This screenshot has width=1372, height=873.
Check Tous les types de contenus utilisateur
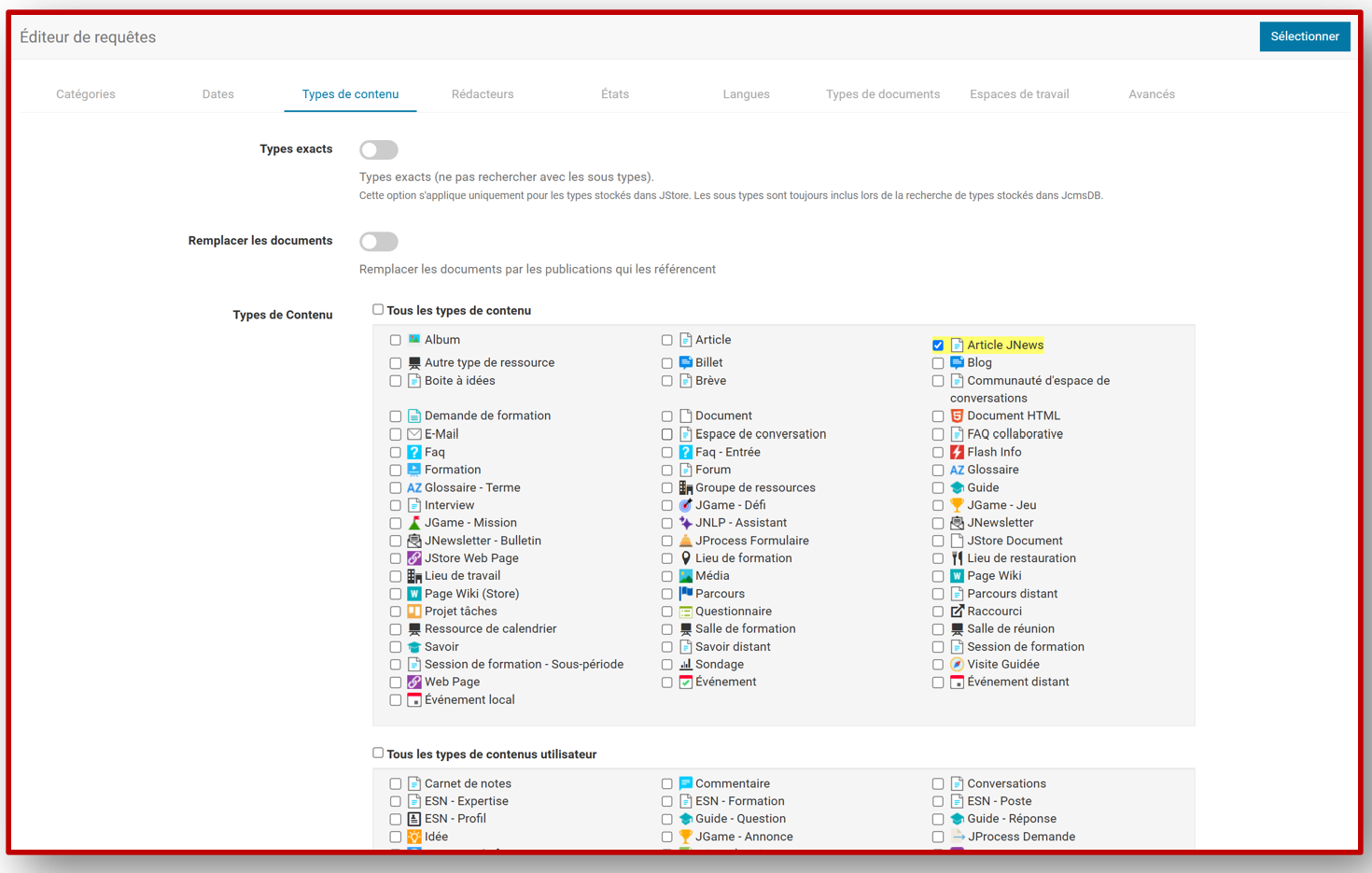[378, 753]
